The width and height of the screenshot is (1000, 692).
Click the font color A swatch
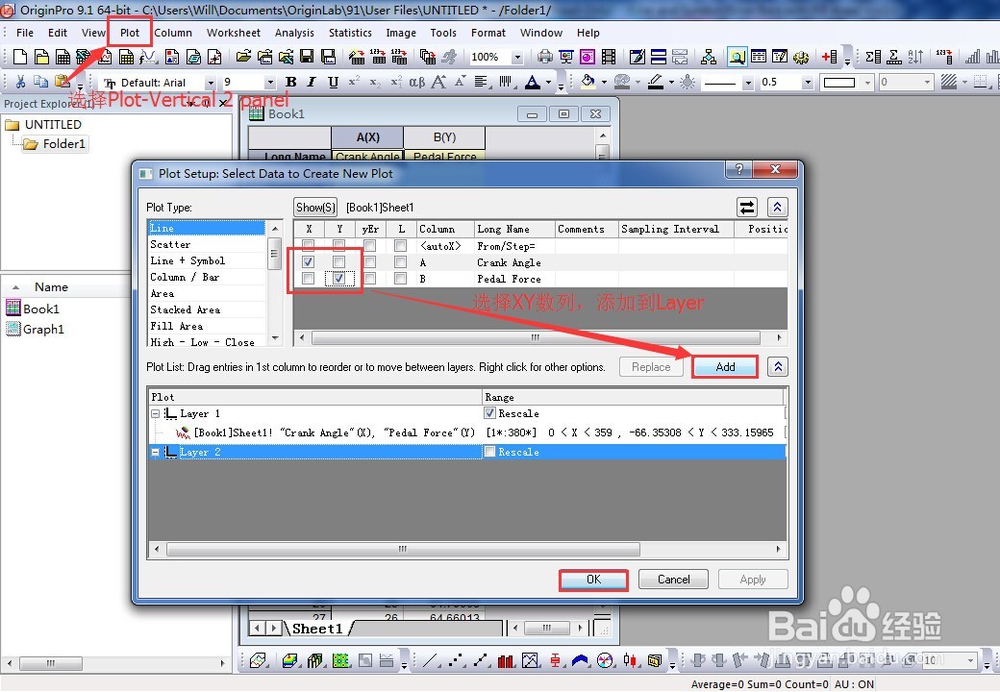point(532,82)
